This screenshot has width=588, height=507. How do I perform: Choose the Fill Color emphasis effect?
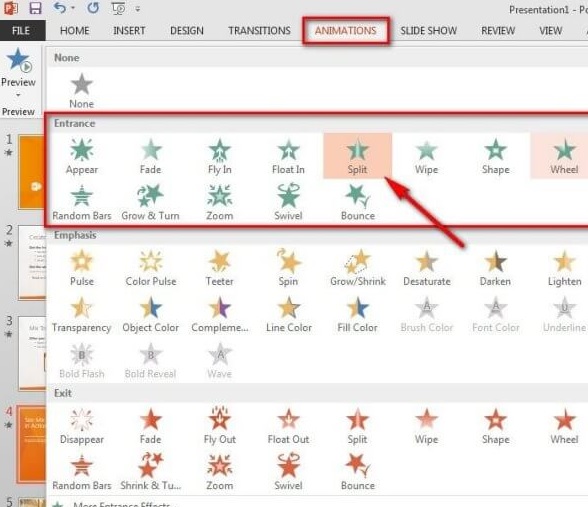click(x=357, y=314)
